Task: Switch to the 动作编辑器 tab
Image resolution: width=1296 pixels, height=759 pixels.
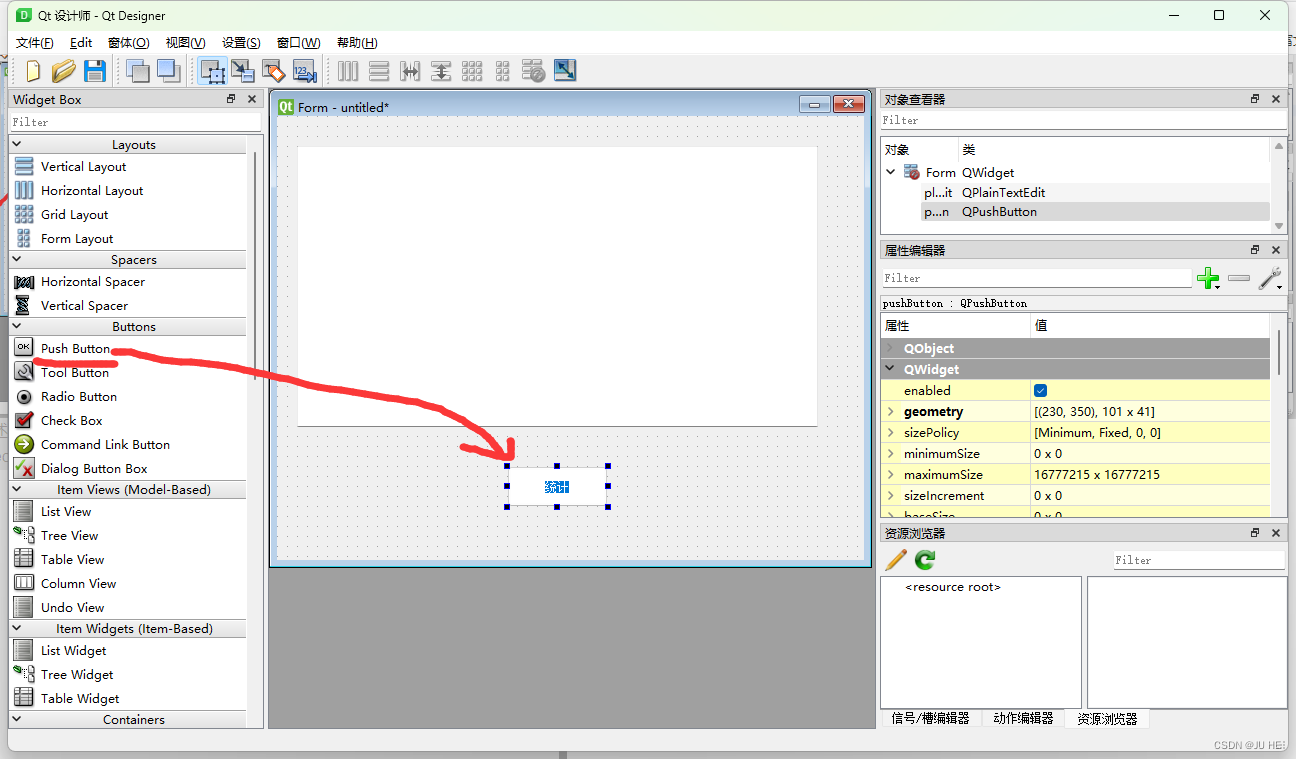Action: (1023, 718)
